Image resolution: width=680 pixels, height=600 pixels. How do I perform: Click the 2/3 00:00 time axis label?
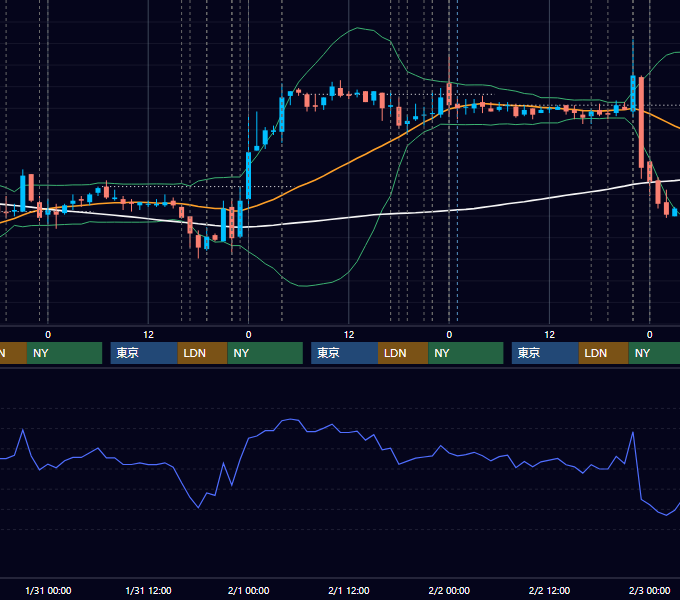point(649,590)
